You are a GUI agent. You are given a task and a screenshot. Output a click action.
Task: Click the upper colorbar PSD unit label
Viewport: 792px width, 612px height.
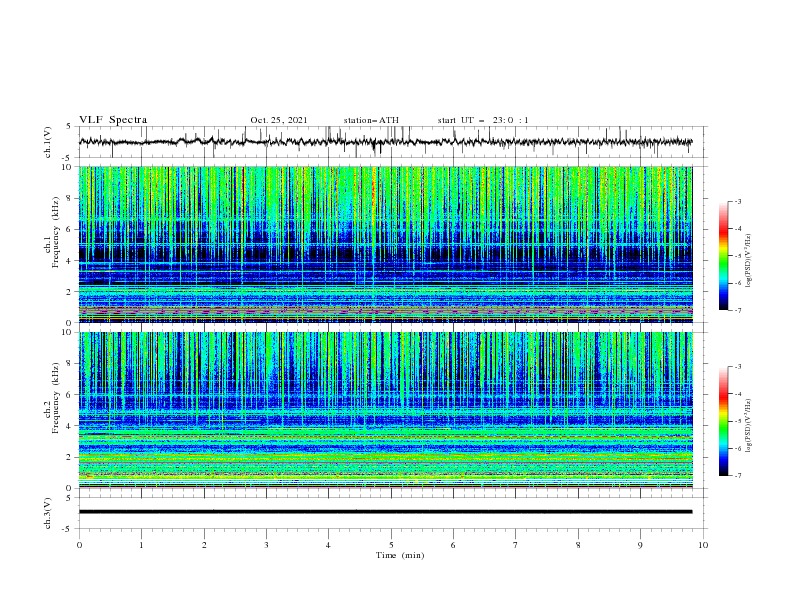748,261
